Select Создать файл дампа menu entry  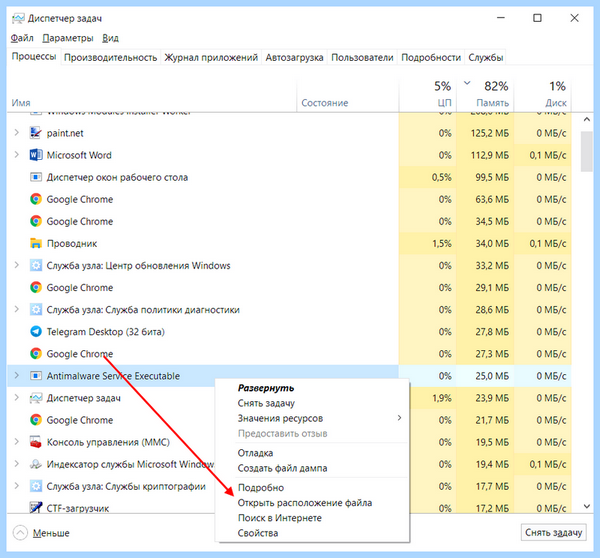pos(312,468)
